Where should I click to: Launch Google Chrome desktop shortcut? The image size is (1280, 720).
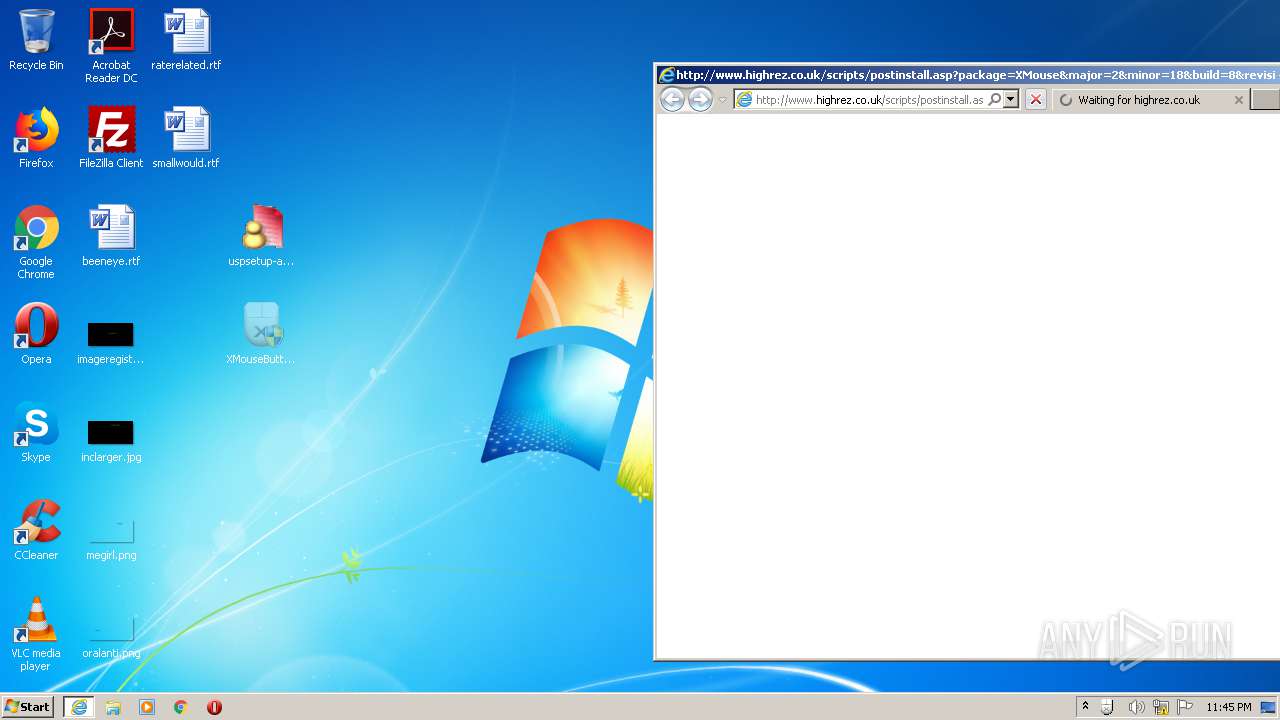coord(36,242)
